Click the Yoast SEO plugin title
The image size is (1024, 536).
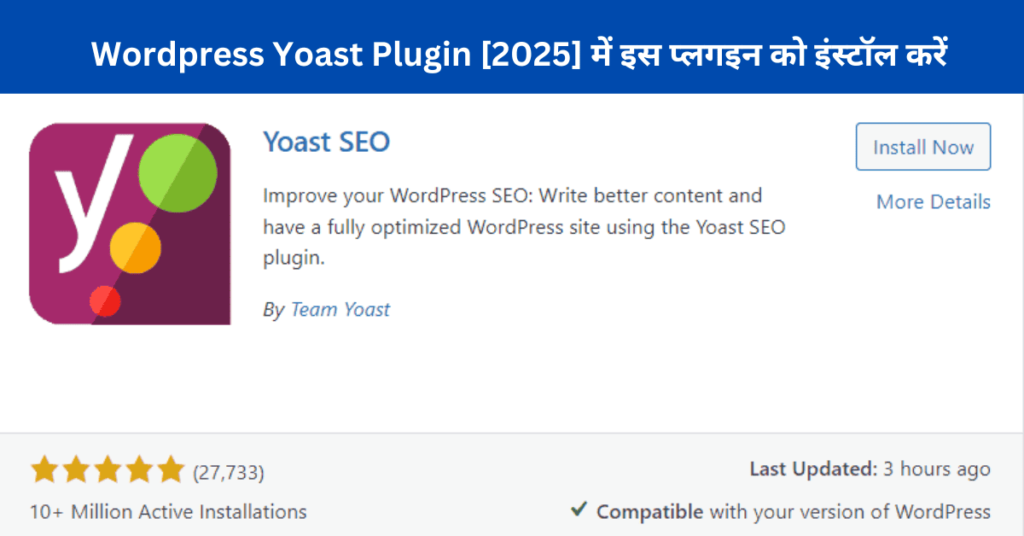[326, 142]
